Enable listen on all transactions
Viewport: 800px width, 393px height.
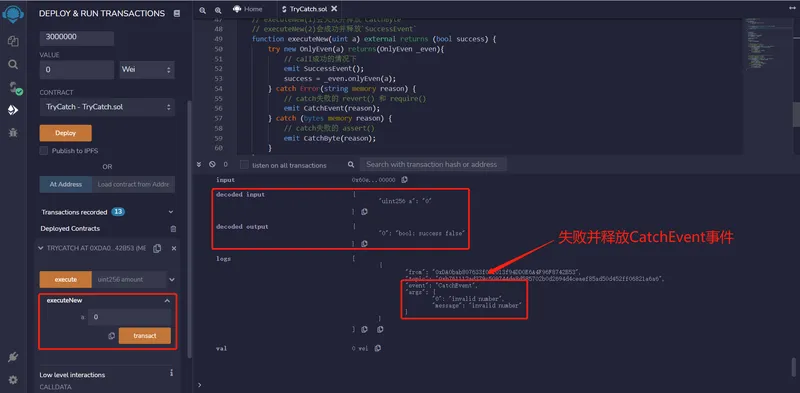point(244,165)
